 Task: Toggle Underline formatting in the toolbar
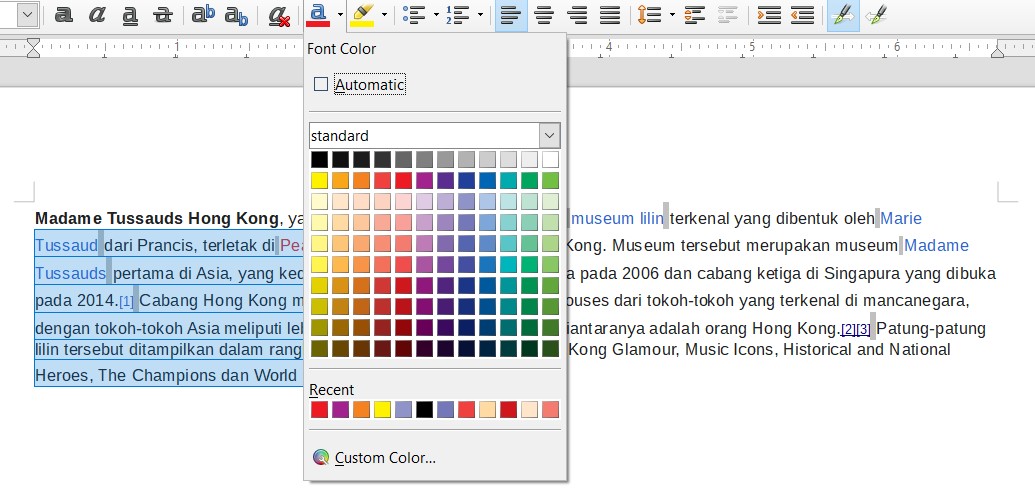[x=130, y=15]
